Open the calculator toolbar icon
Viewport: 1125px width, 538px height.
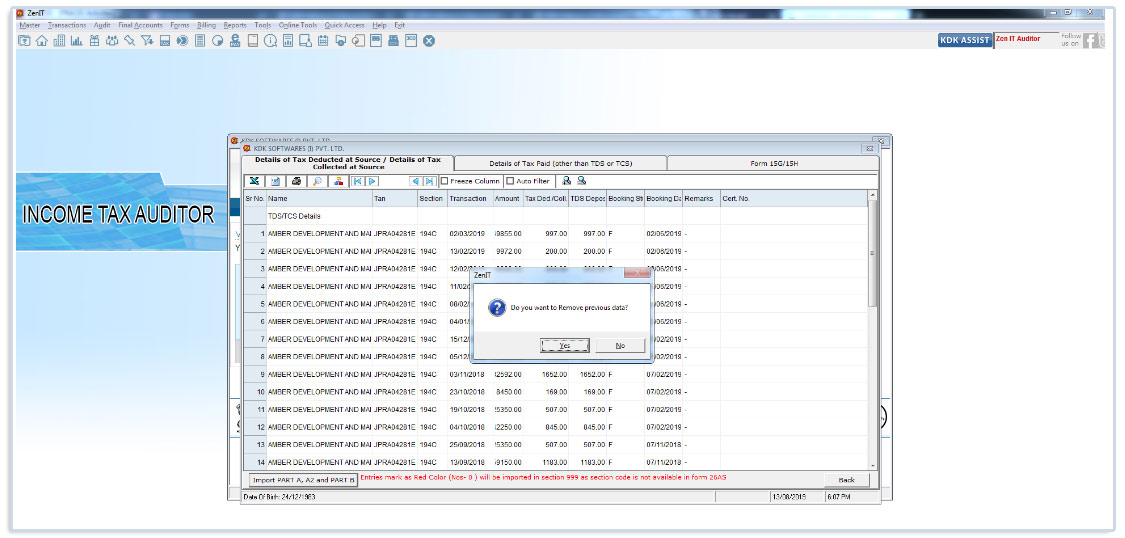tap(200, 41)
